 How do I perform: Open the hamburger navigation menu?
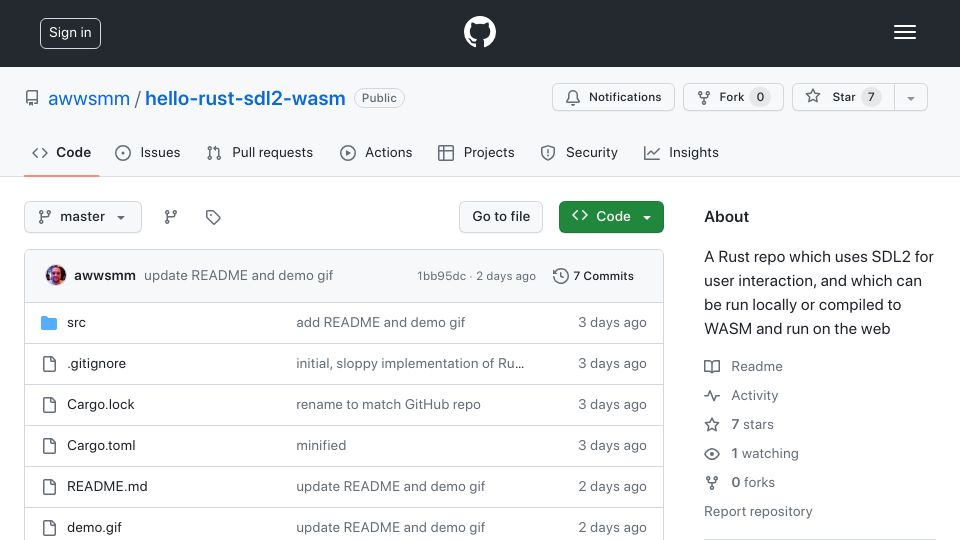(x=904, y=32)
